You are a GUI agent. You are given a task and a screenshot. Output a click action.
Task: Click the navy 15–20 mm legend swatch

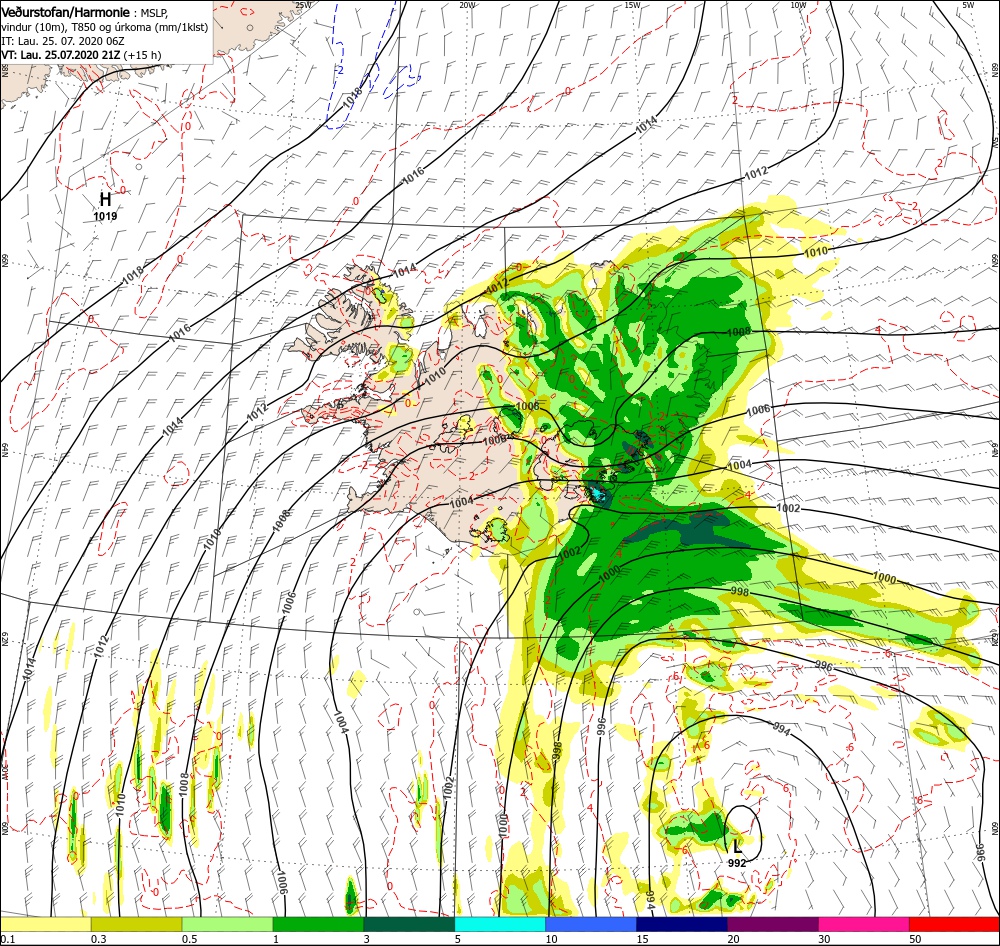coord(682,924)
